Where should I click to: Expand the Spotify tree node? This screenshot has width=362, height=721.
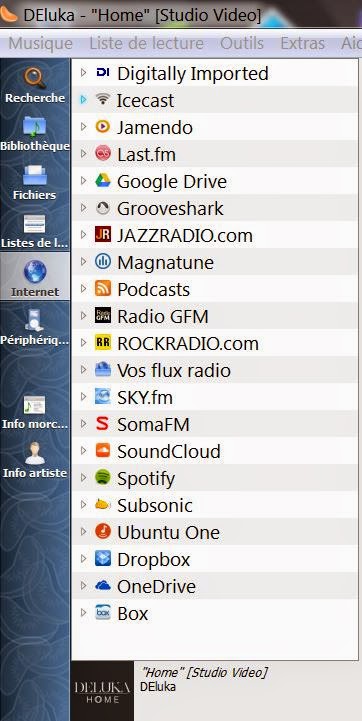[x=83, y=478]
